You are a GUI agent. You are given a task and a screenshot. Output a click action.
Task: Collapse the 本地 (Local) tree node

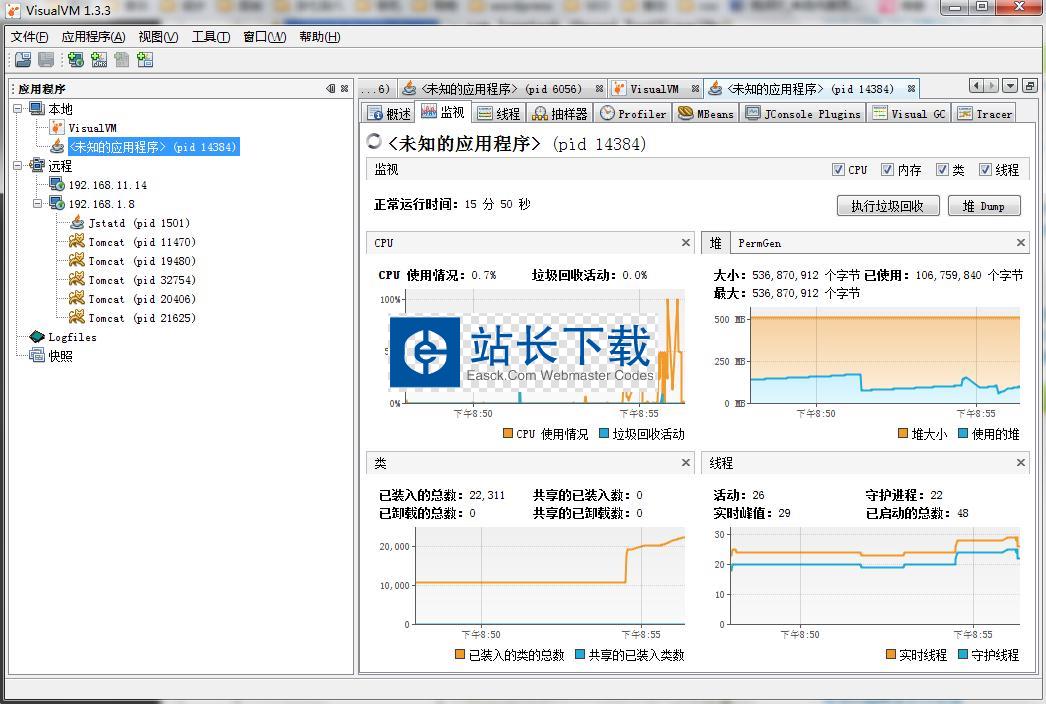click(18, 109)
